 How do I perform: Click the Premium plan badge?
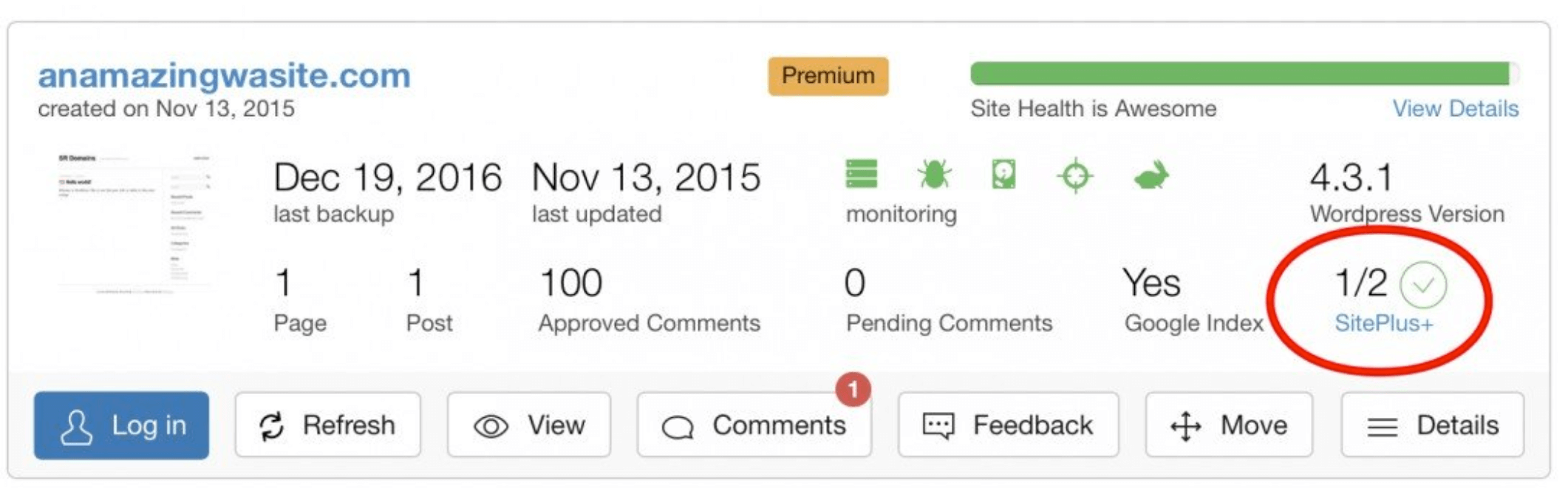pos(828,76)
